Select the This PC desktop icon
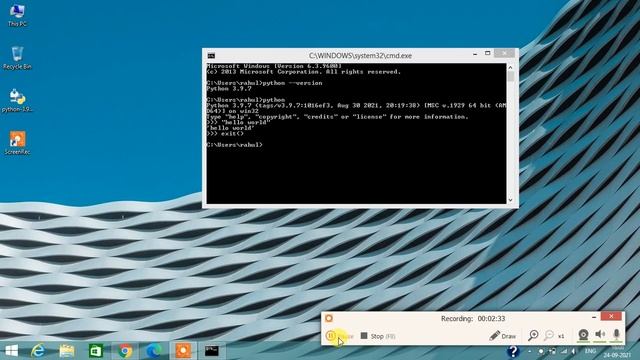 (x=17, y=16)
